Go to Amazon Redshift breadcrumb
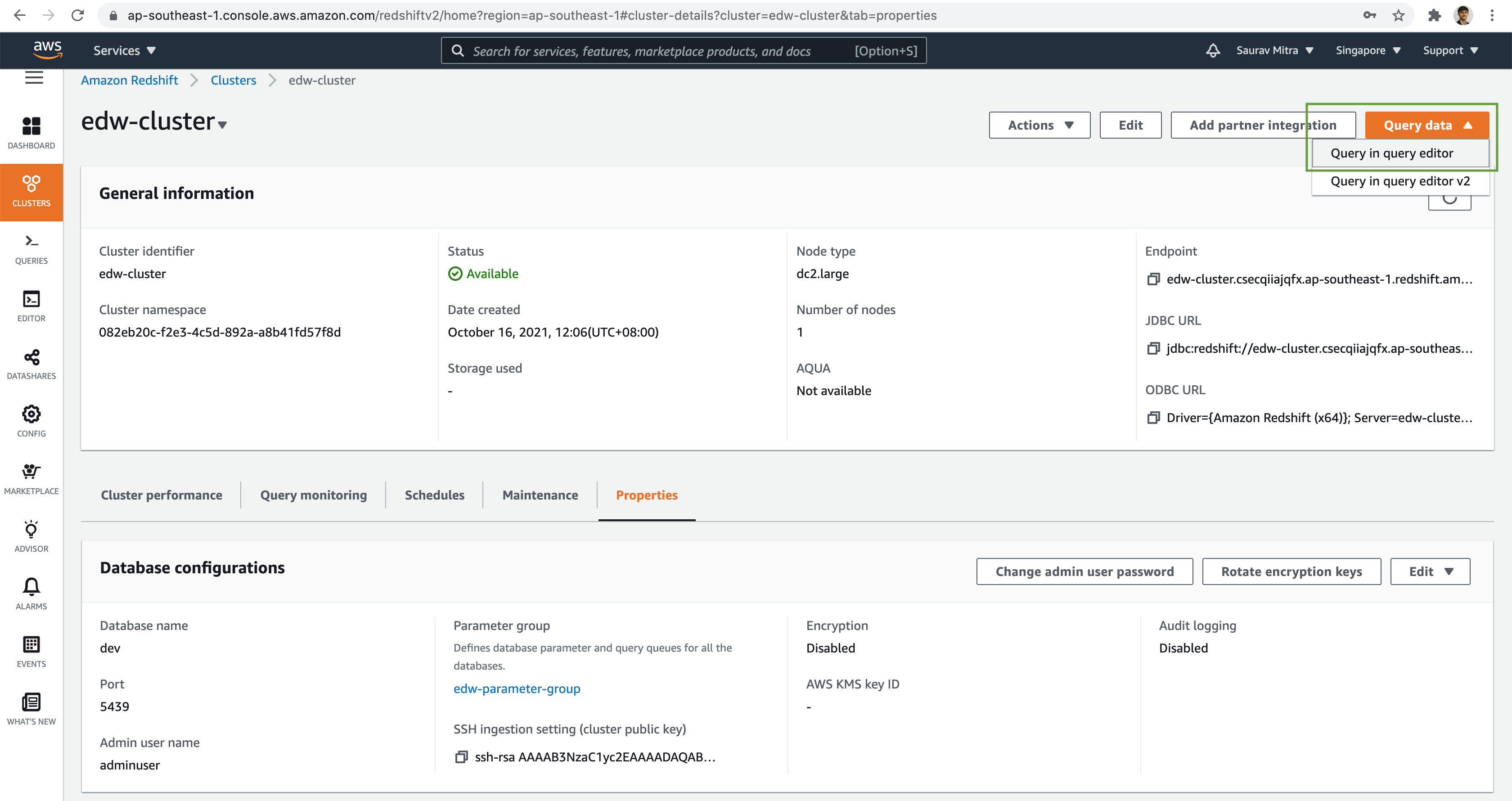Screen dimensions: 1512x801 coord(129,81)
